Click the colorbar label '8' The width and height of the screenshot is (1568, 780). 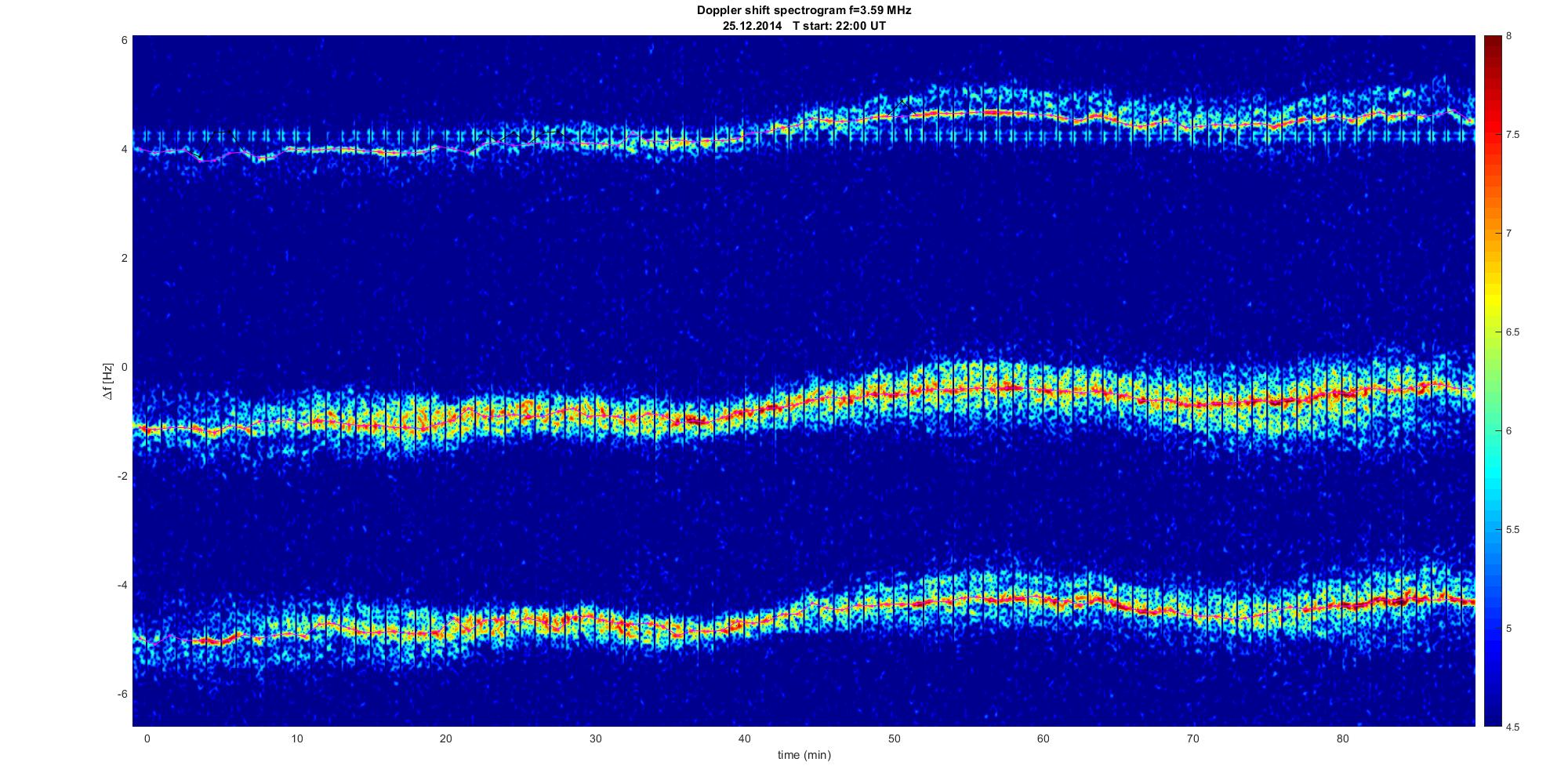click(1509, 36)
